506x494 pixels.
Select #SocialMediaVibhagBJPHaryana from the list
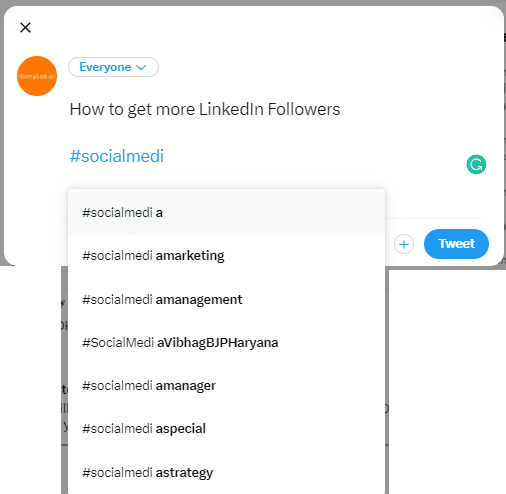226,342
